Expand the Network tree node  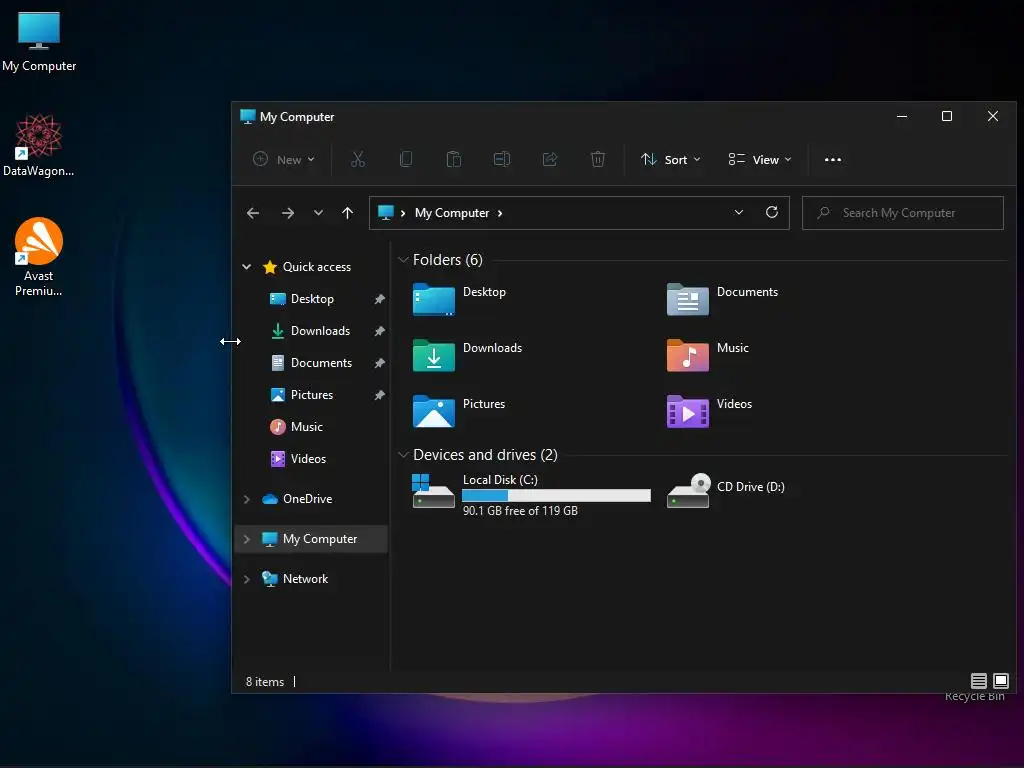click(x=247, y=579)
